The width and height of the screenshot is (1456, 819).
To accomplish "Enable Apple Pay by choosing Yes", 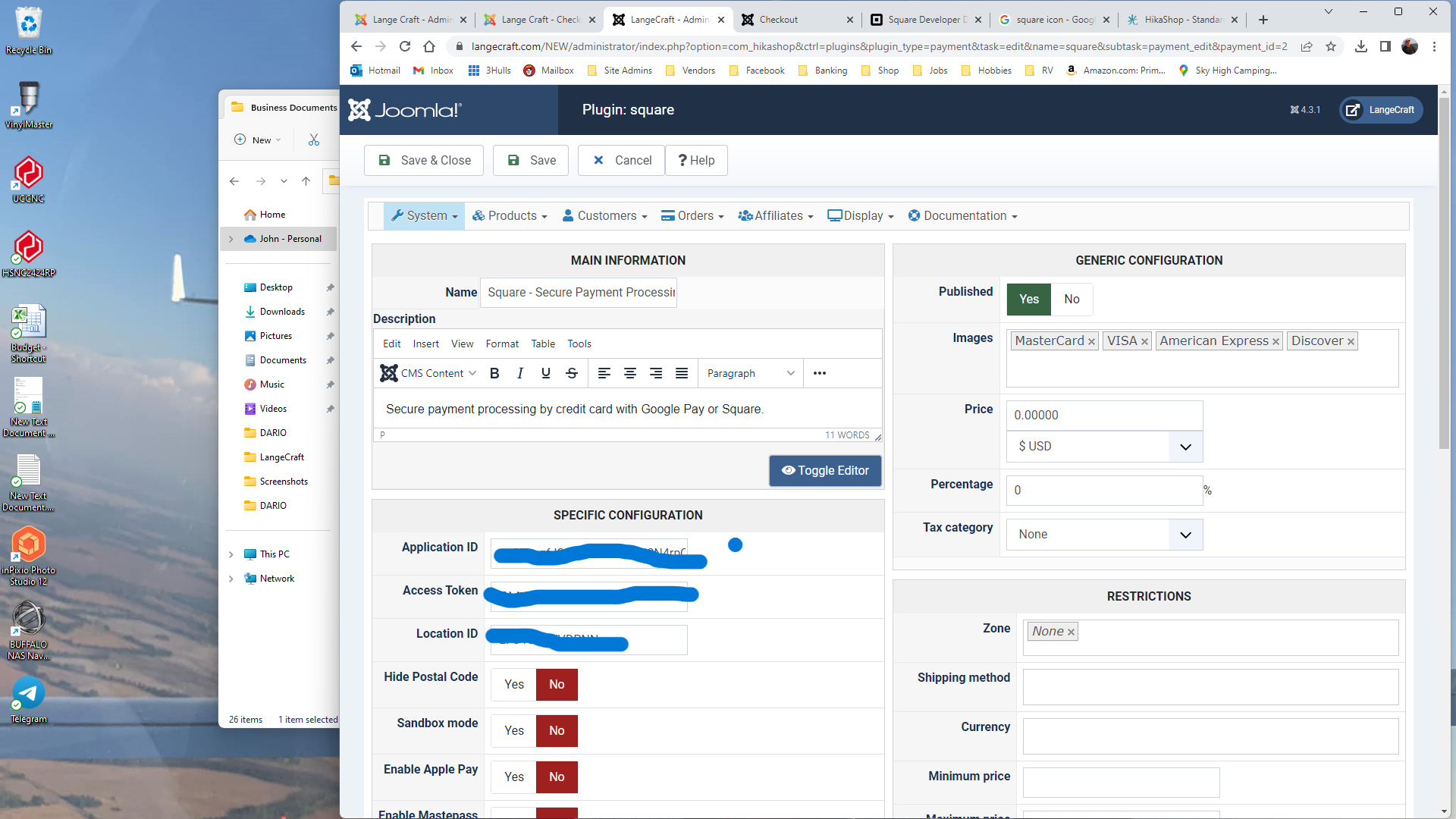I will (514, 777).
